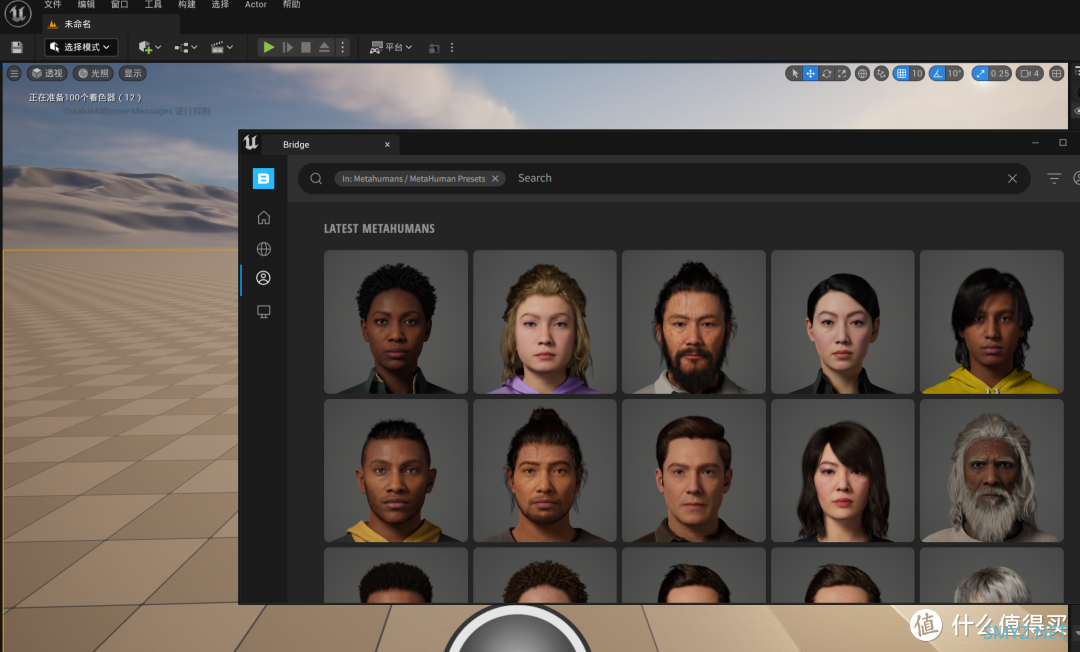Open the 工具 menu
Image resolution: width=1080 pixels, height=652 pixels.
tap(154, 4)
